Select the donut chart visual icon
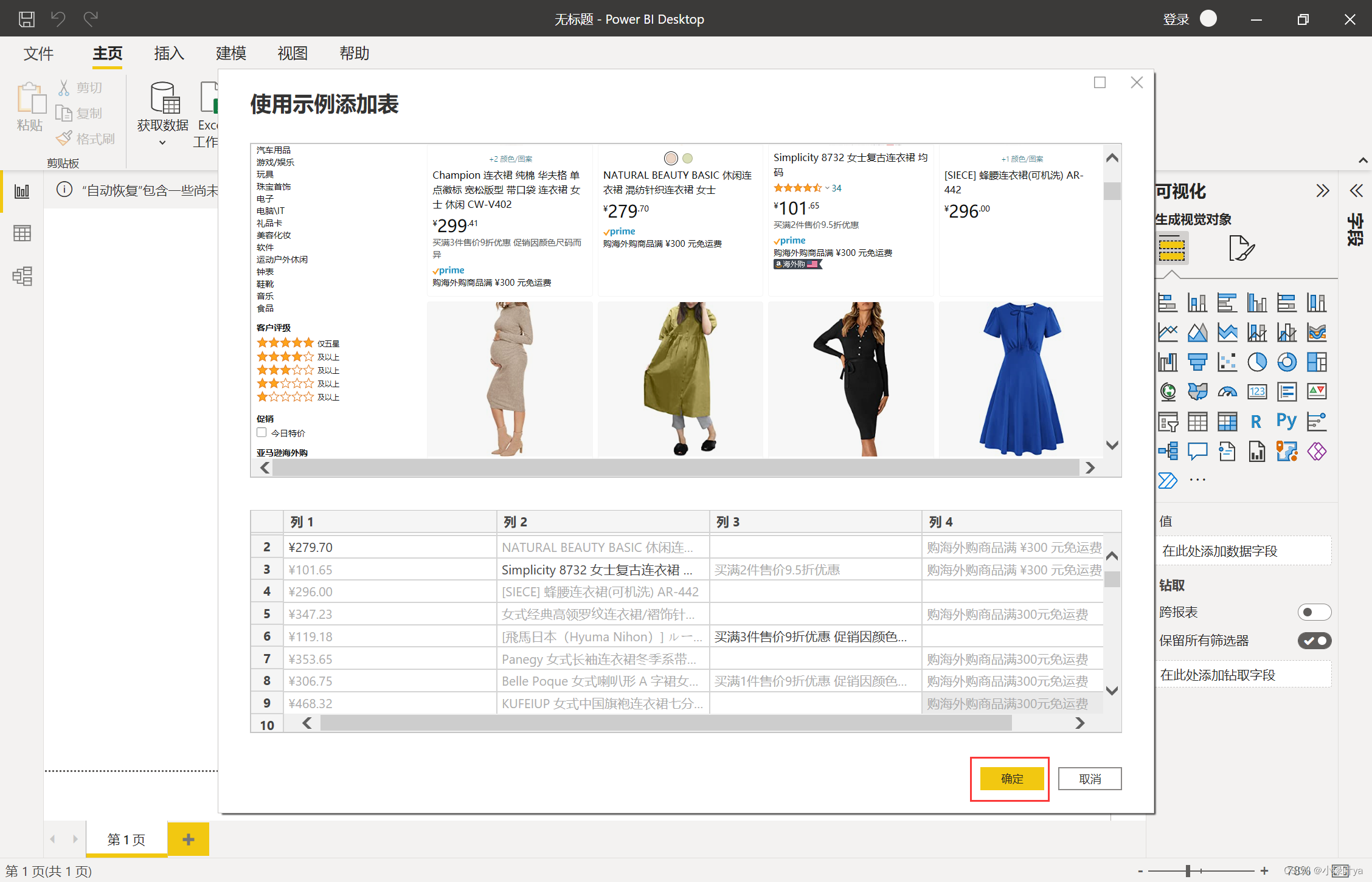Image resolution: width=1372 pixels, height=882 pixels. (1286, 362)
